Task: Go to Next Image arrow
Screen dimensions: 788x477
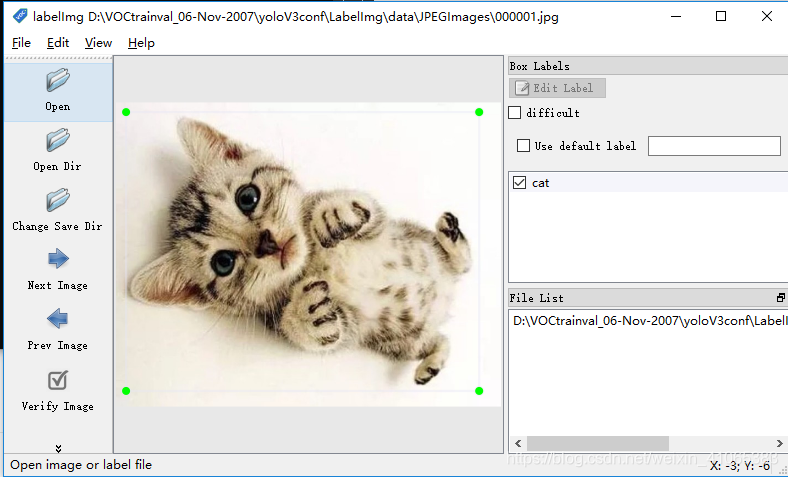Action: [58, 259]
